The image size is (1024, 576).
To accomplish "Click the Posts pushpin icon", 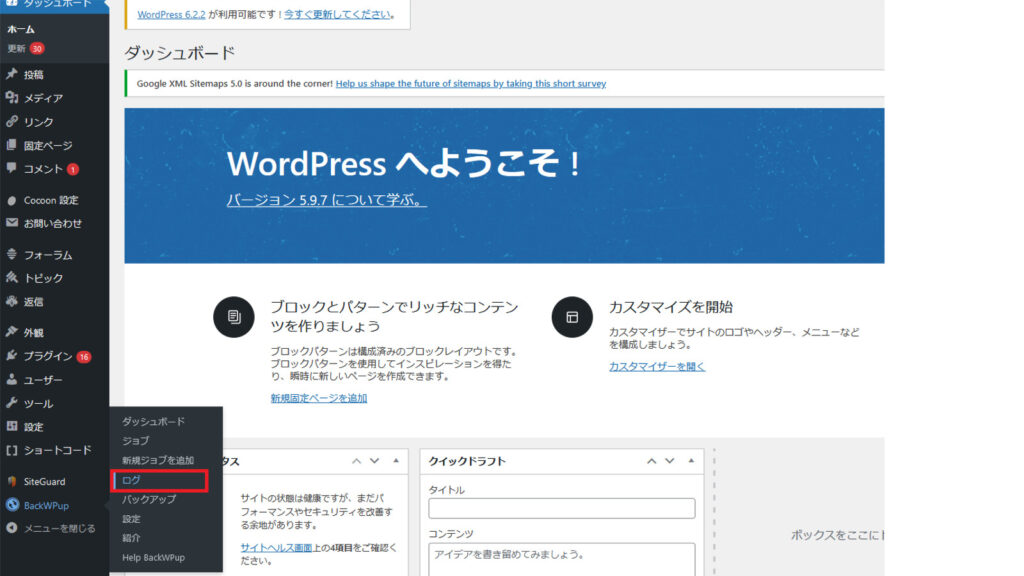I will pos(12,74).
